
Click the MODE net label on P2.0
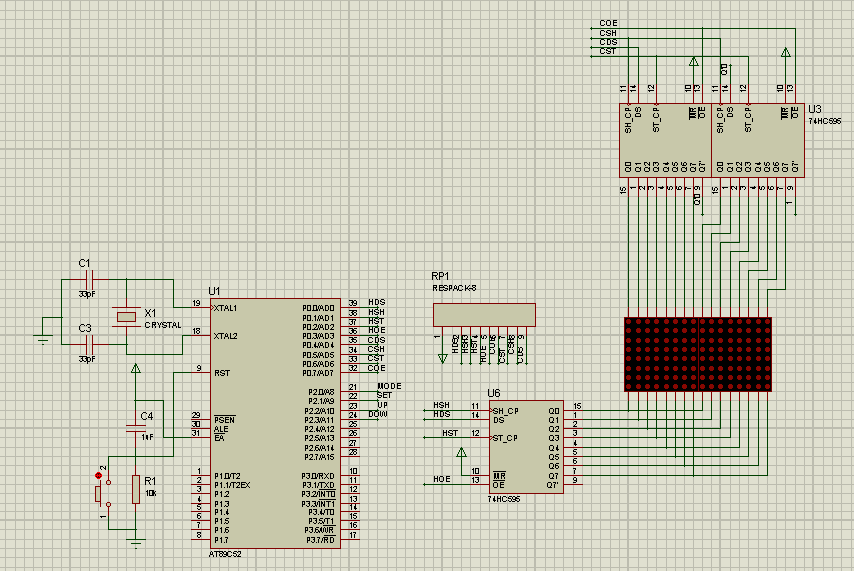(x=389, y=386)
